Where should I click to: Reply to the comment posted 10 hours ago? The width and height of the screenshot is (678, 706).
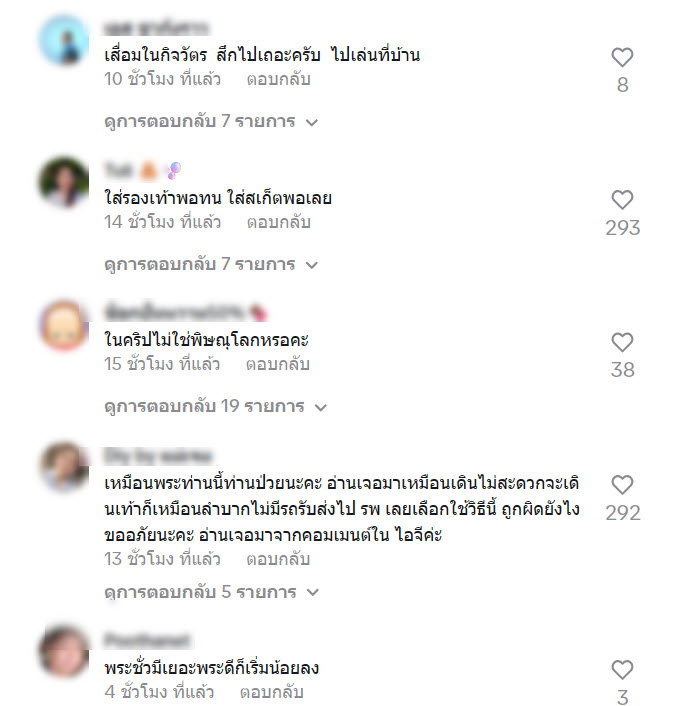pyautogui.click(x=279, y=79)
